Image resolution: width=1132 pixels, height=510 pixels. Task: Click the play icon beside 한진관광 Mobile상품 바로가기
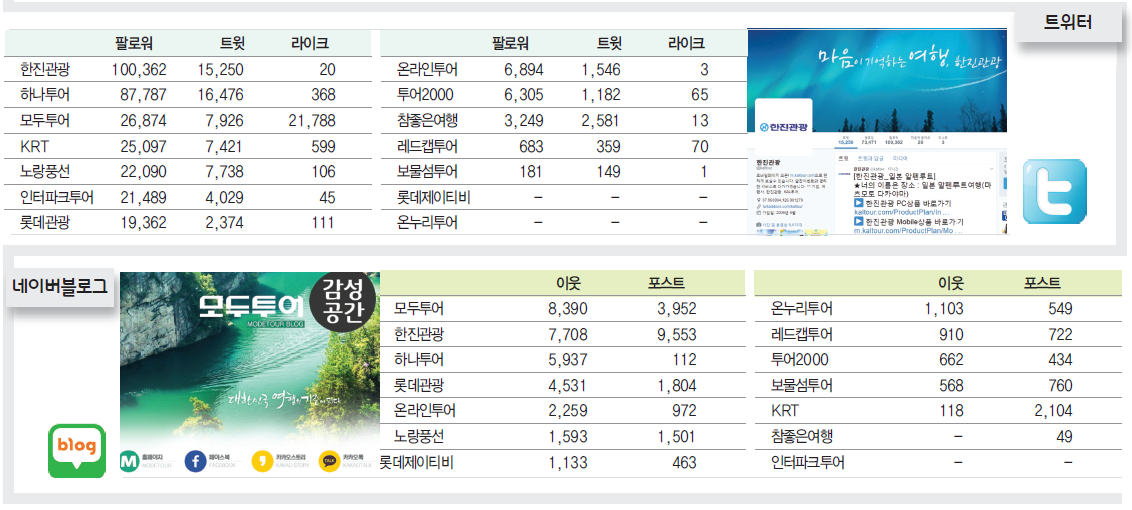858,223
